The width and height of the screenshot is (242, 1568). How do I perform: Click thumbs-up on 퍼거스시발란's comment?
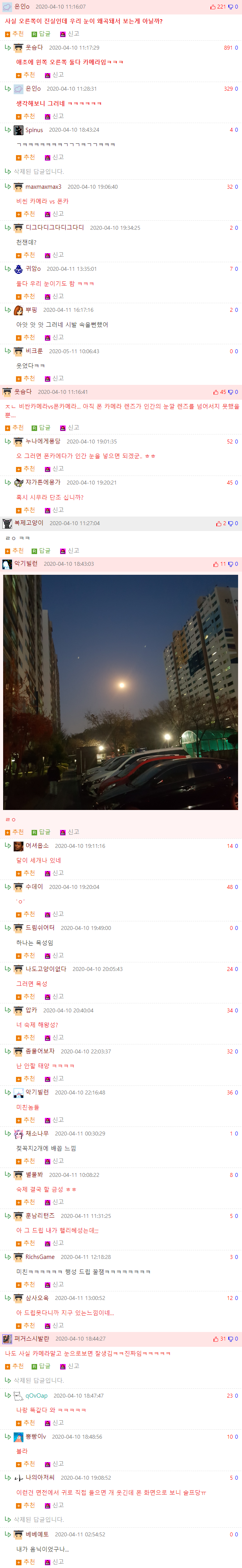tap(216, 1339)
